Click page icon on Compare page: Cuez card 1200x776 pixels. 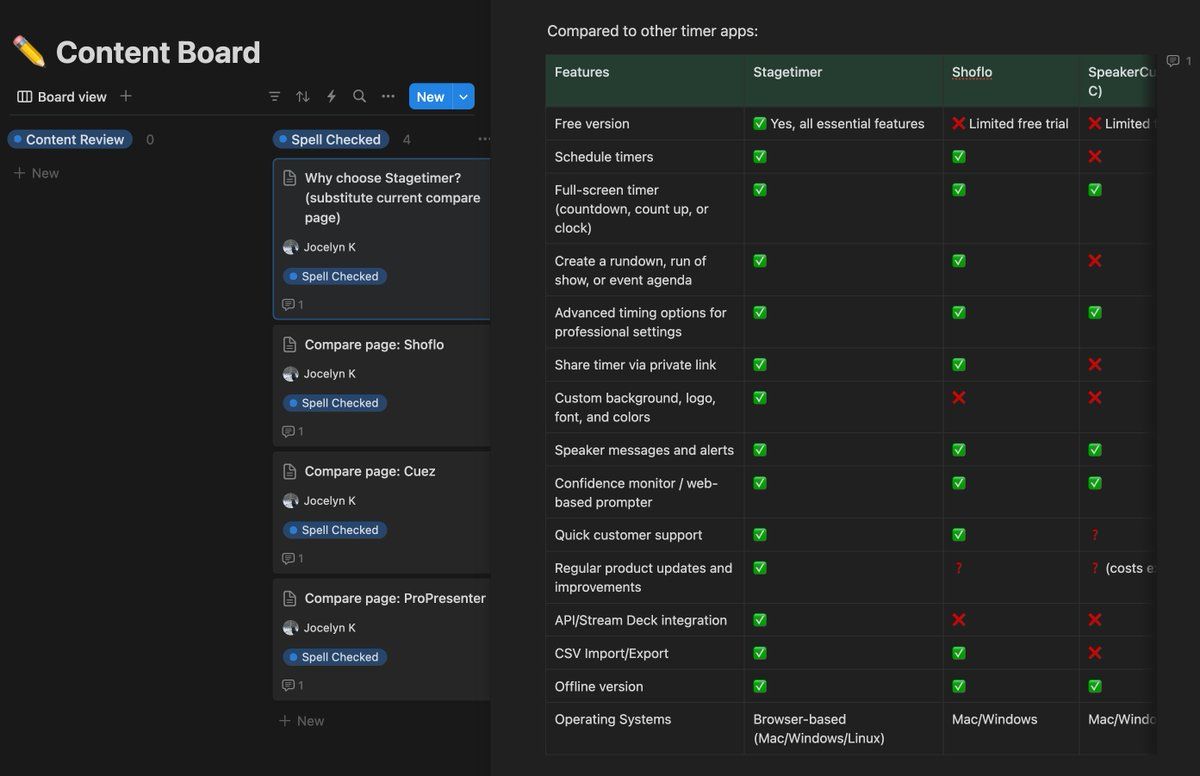click(x=290, y=471)
